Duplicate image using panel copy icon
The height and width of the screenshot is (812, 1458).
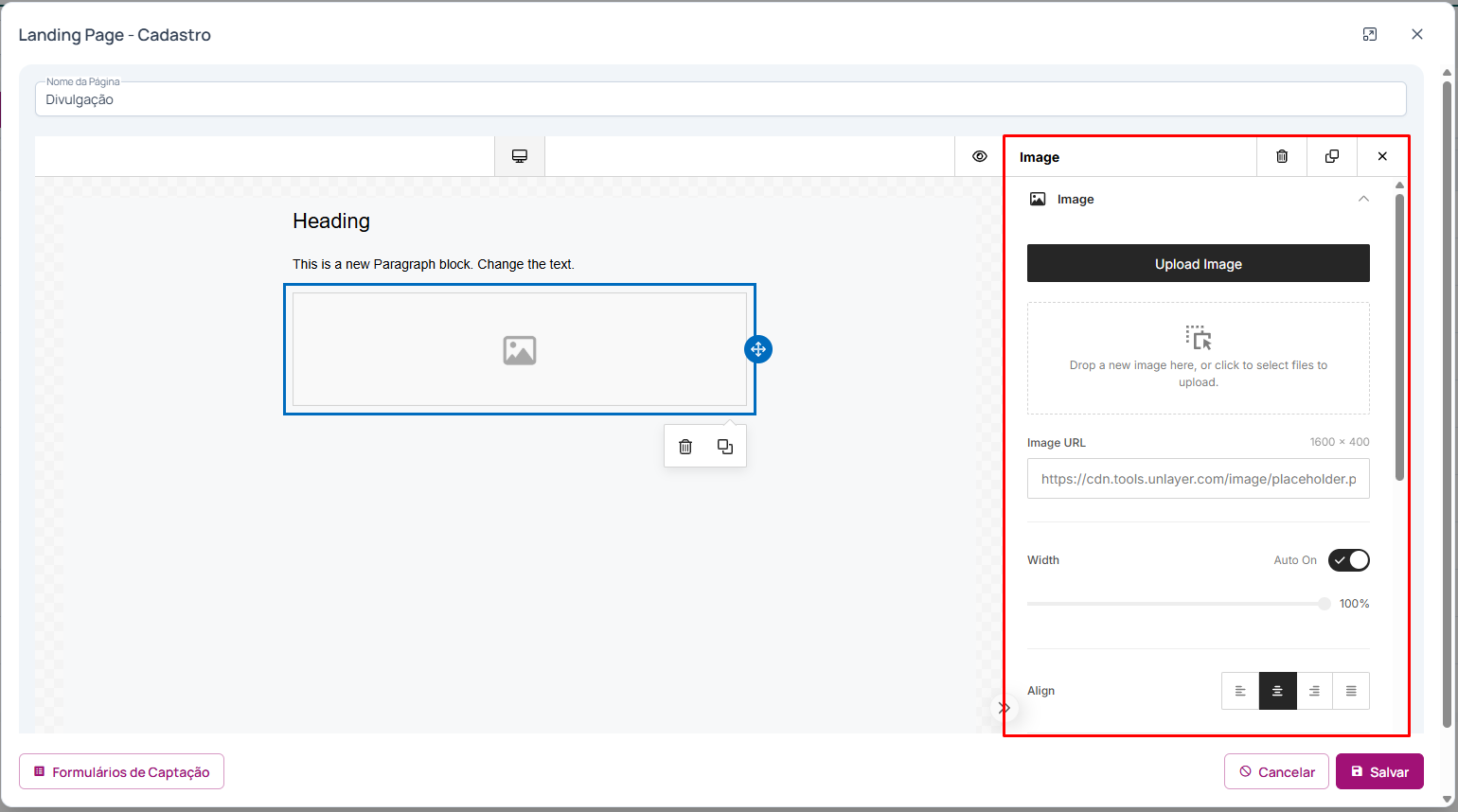[x=1332, y=156]
